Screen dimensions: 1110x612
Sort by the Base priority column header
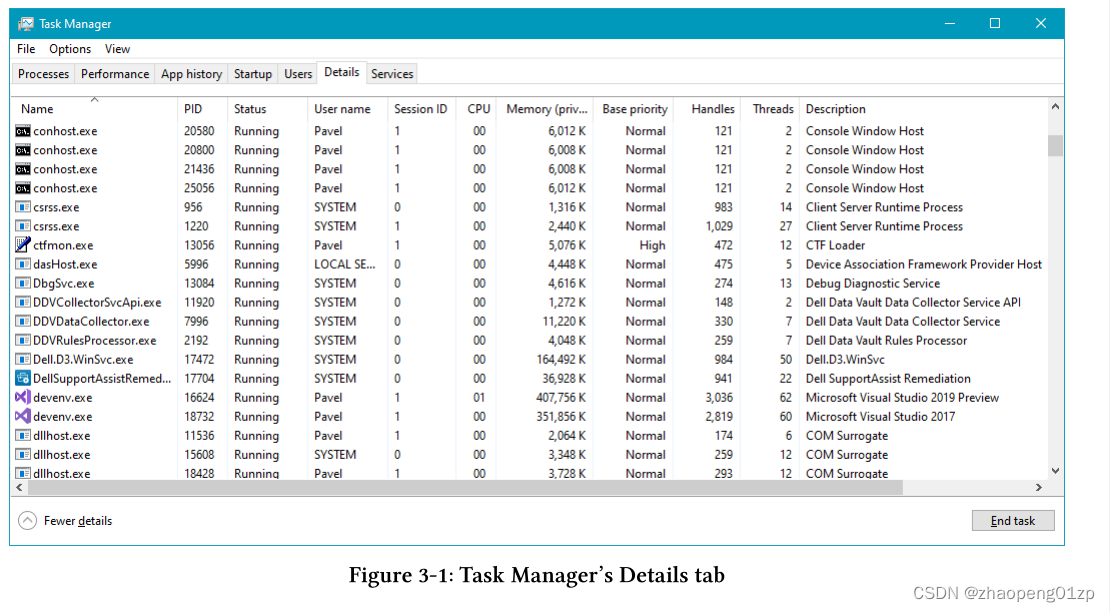(x=633, y=109)
